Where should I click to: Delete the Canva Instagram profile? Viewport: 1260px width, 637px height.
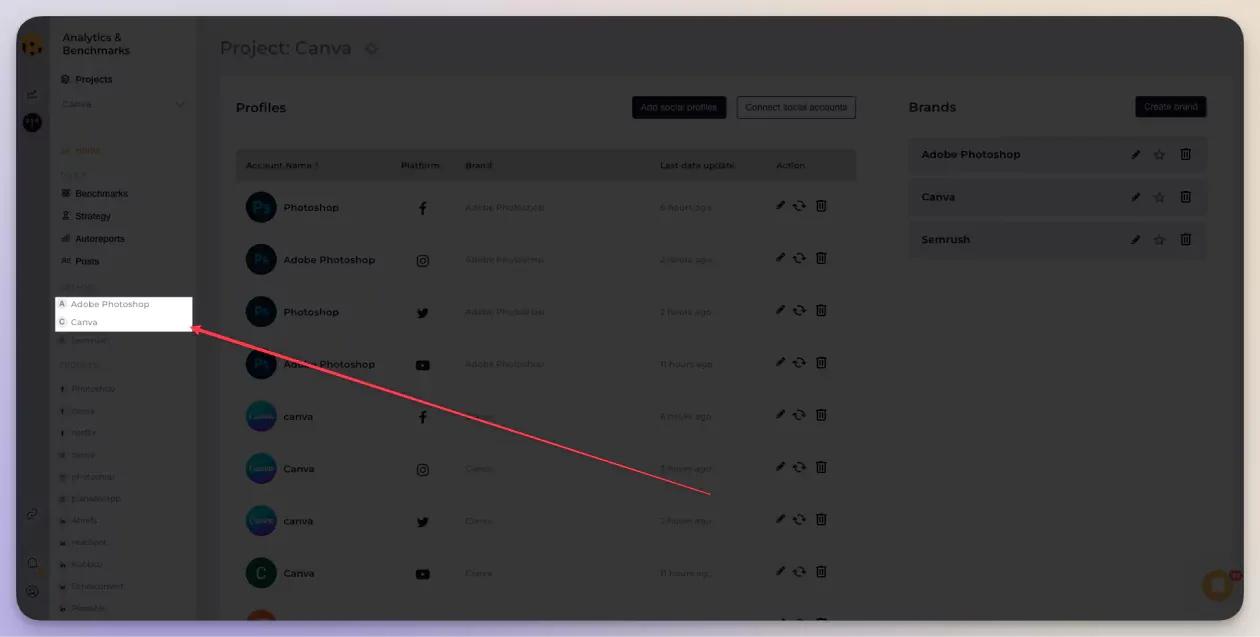821,466
